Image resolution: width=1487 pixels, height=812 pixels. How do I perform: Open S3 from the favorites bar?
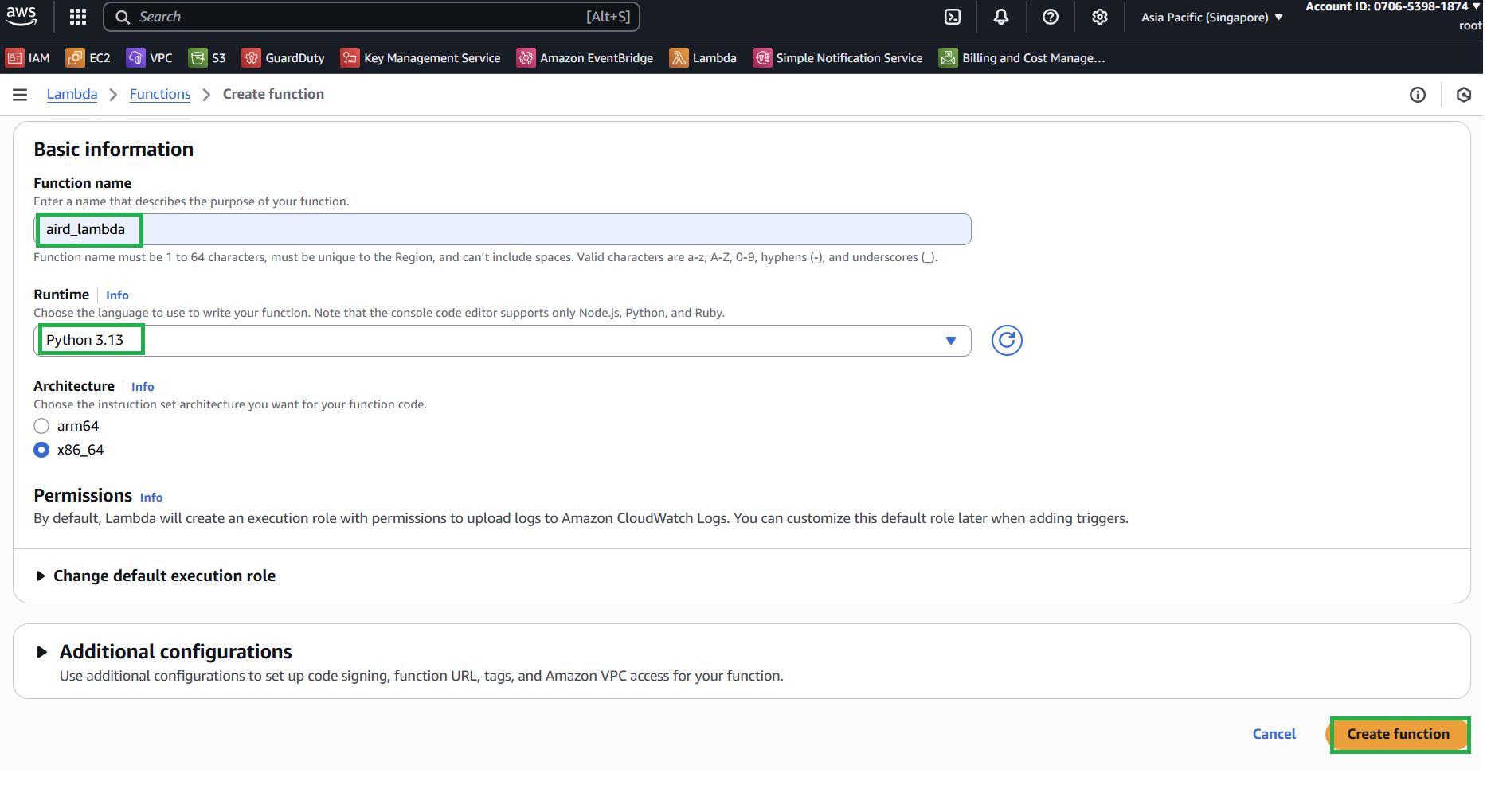point(207,58)
